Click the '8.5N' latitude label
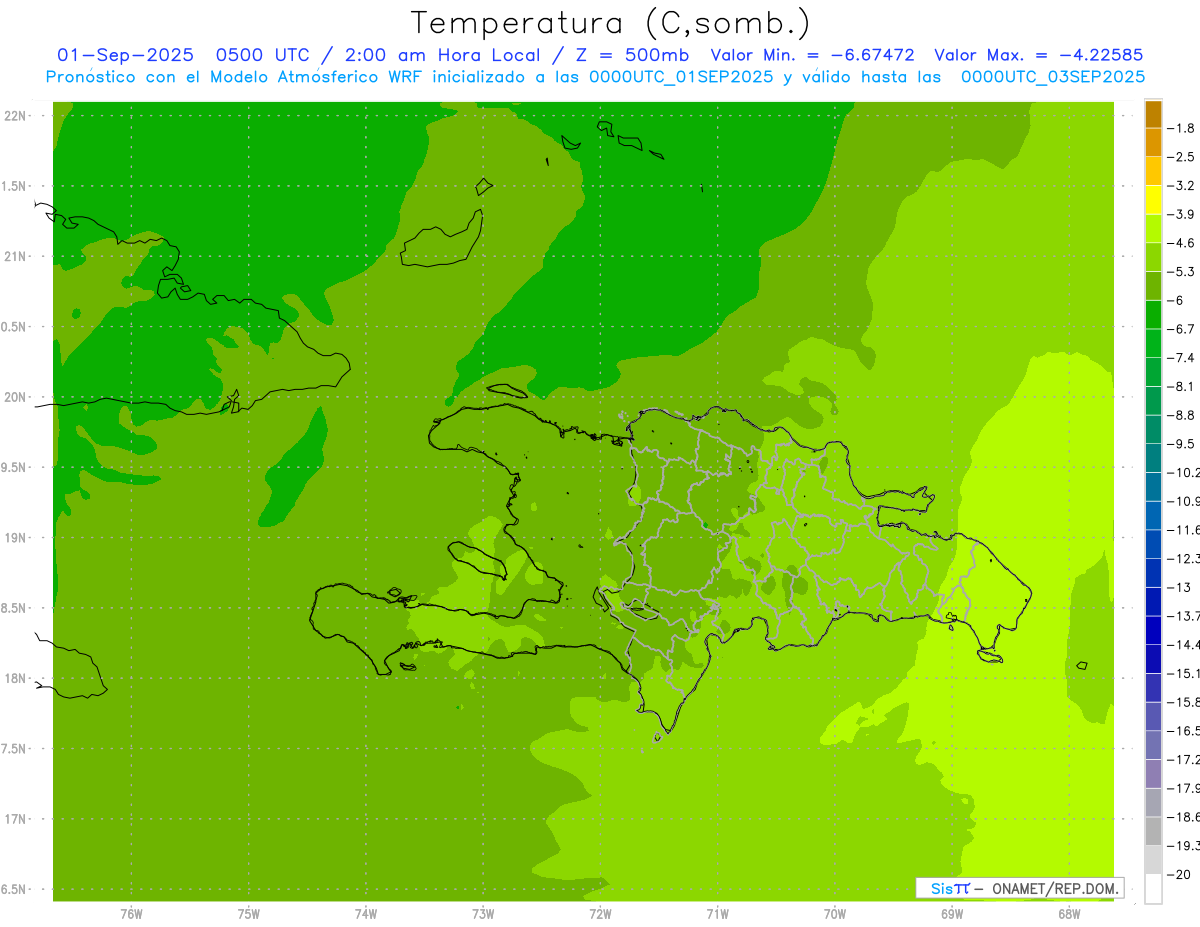 tap(15, 608)
